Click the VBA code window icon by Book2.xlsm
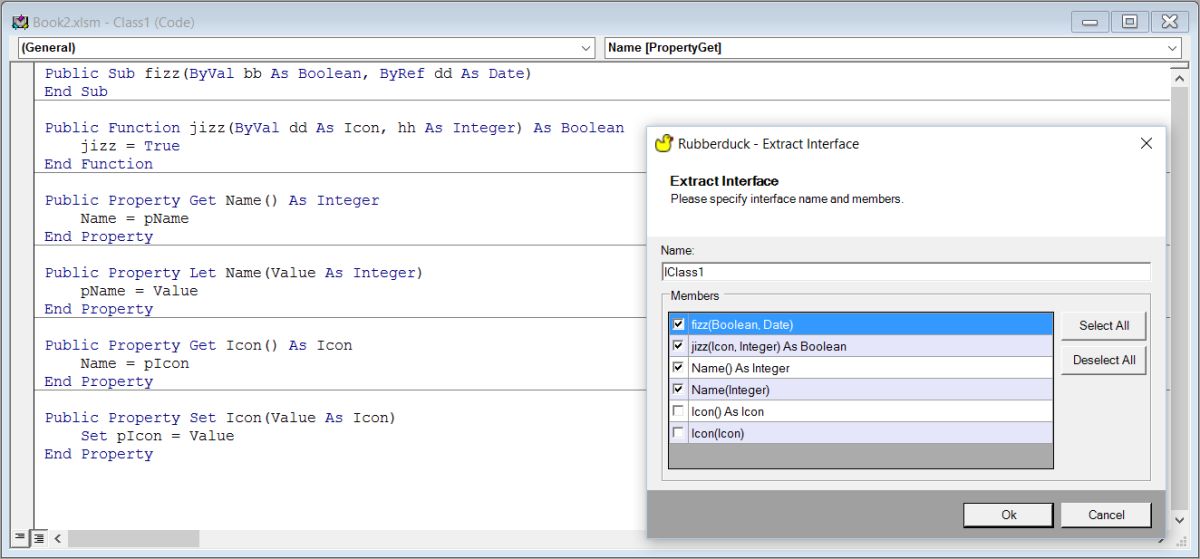 19,22
